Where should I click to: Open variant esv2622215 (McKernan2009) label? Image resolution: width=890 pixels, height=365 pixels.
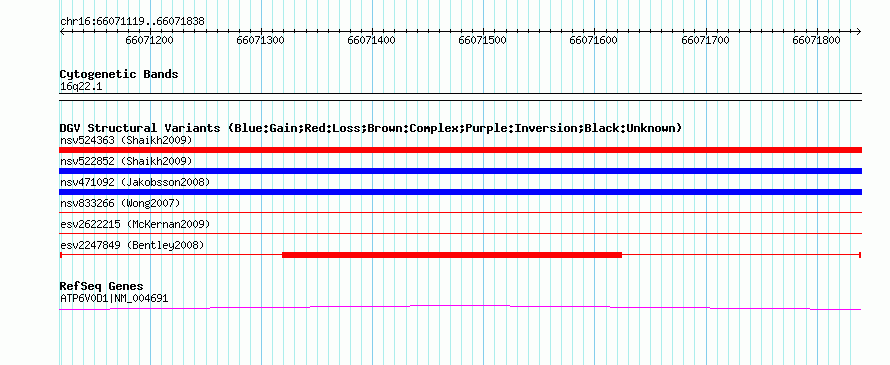[135, 224]
